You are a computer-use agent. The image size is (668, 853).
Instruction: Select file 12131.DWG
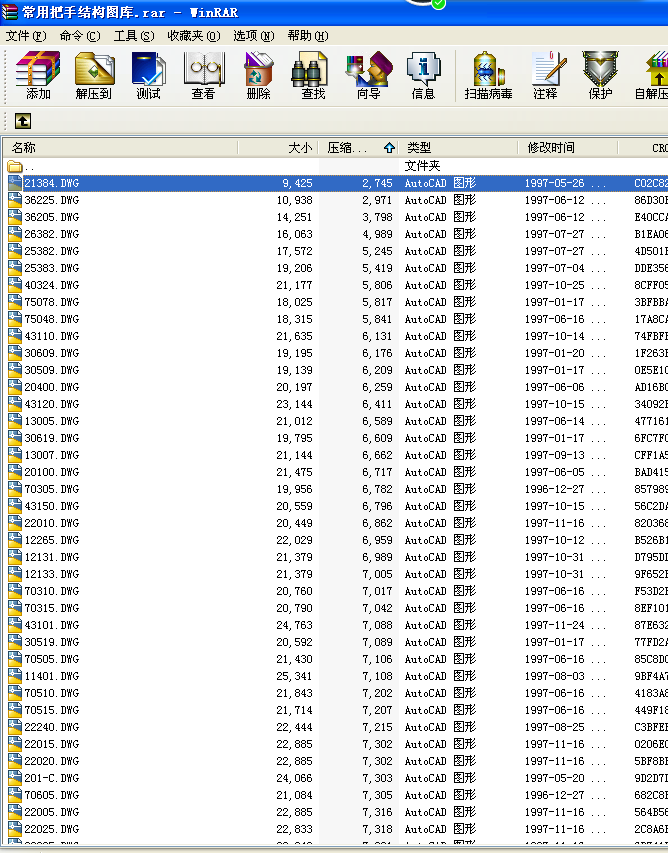coord(51,557)
